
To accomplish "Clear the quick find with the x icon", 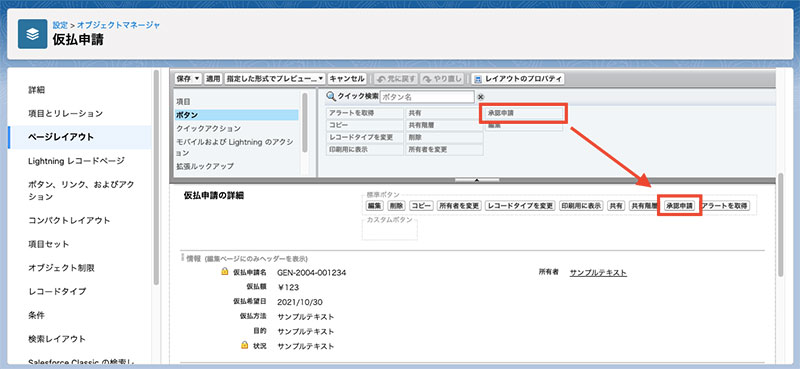I will pos(480,96).
